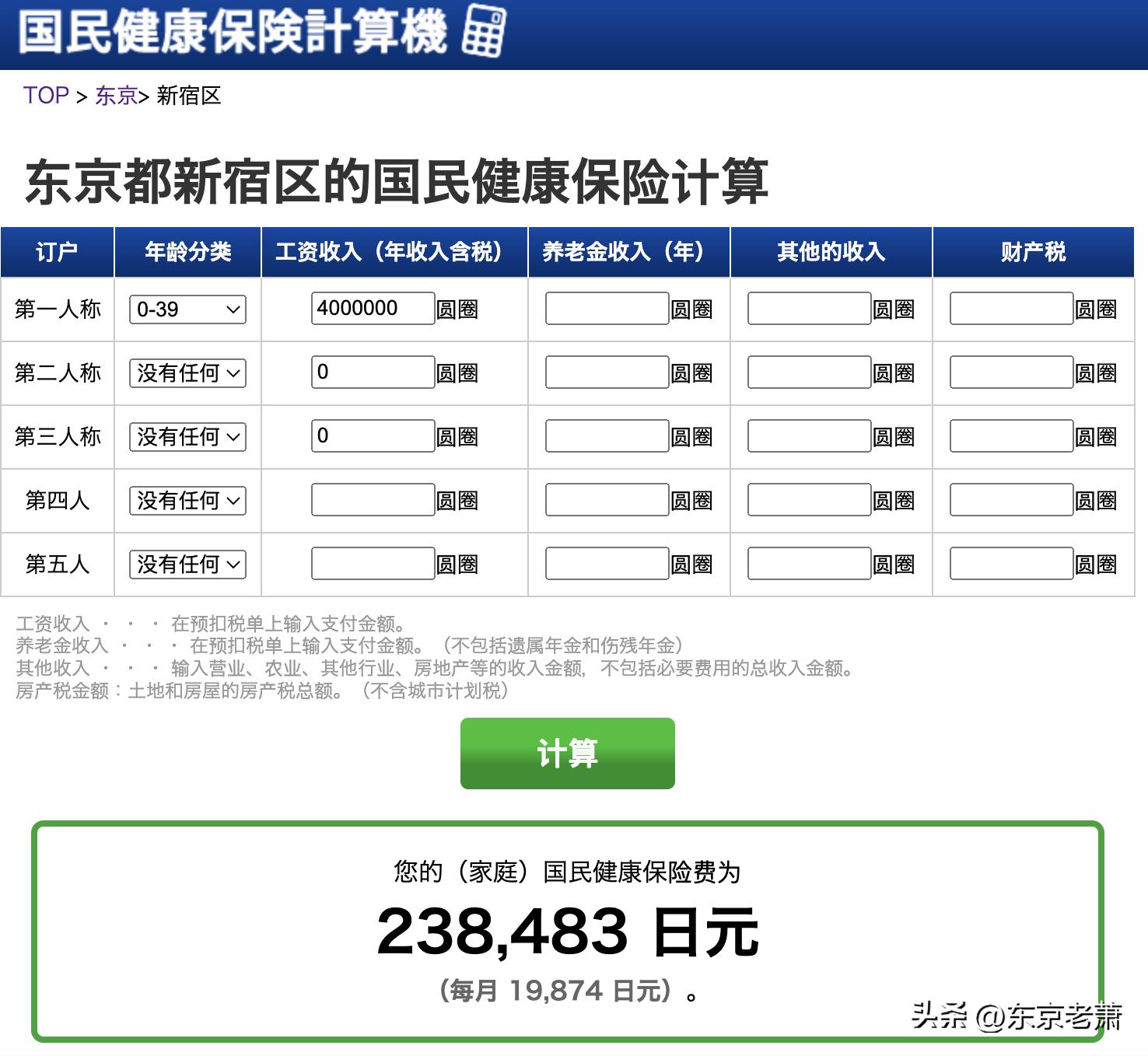Open the 没有任何 dropdown for 第二人称
This screenshot has width=1148, height=1056.
point(186,373)
